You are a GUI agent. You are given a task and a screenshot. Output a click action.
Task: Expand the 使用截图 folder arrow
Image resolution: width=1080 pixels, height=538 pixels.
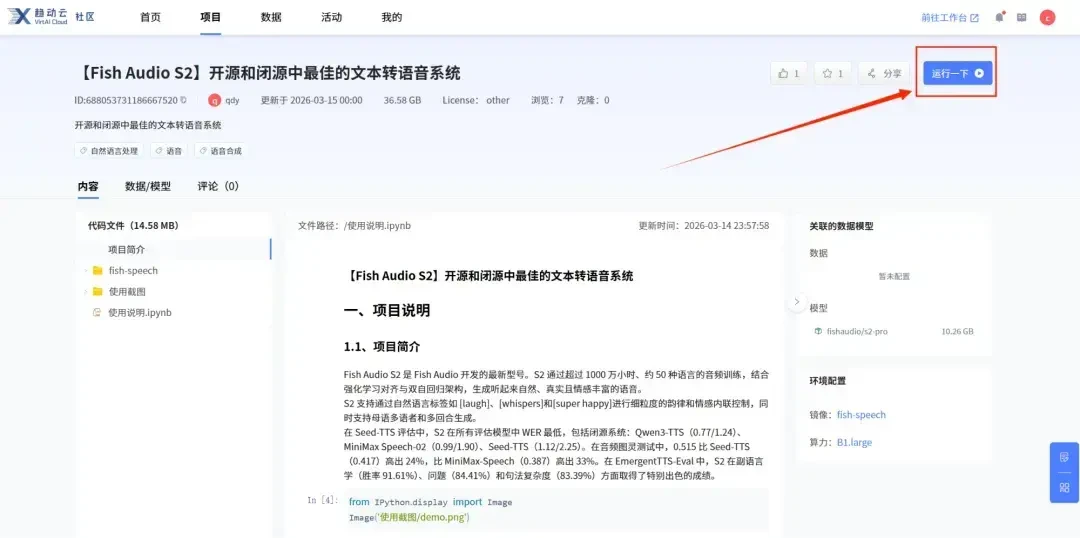pyautogui.click(x=85, y=291)
